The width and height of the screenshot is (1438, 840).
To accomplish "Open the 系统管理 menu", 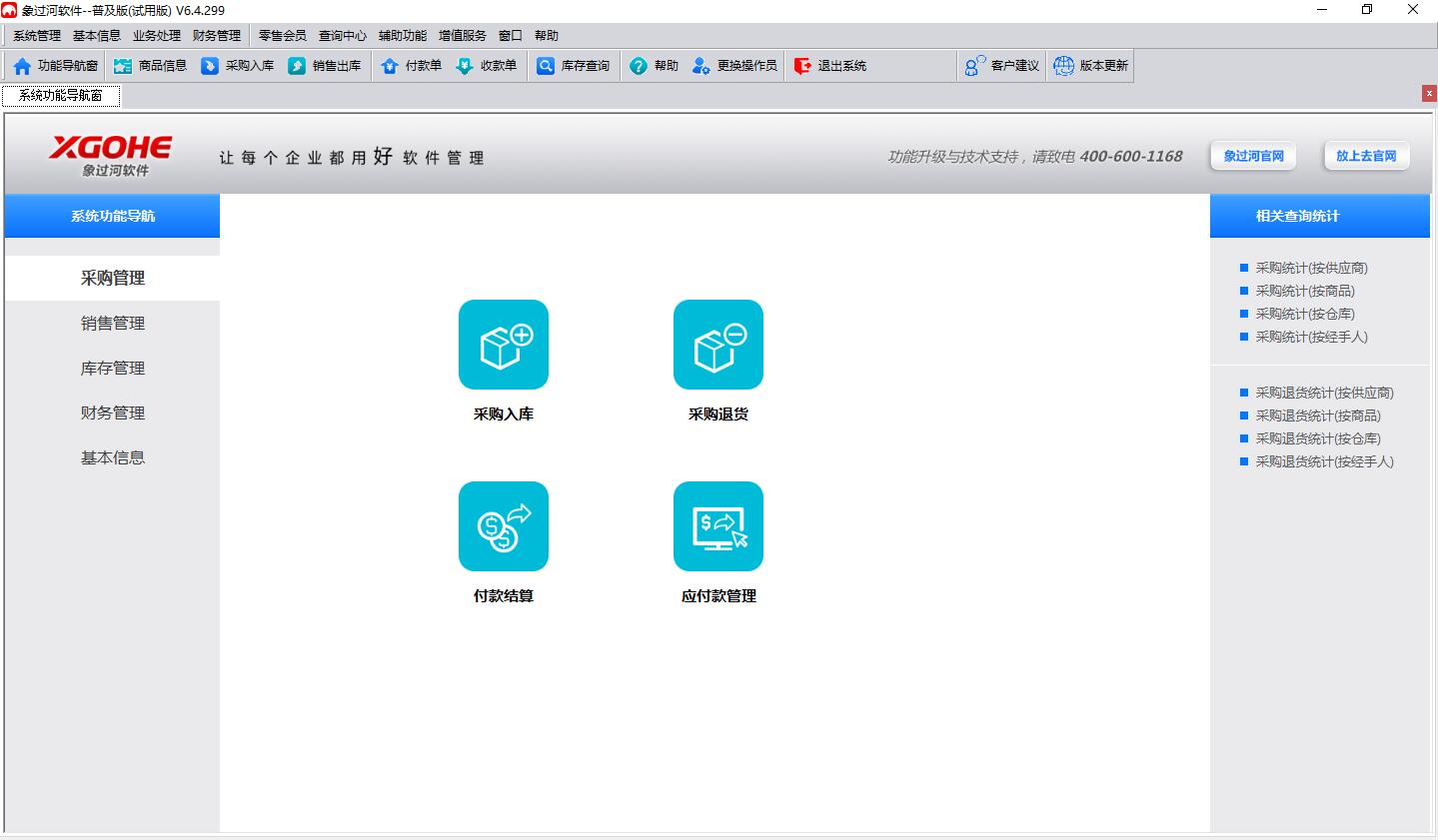I will [37, 36].
